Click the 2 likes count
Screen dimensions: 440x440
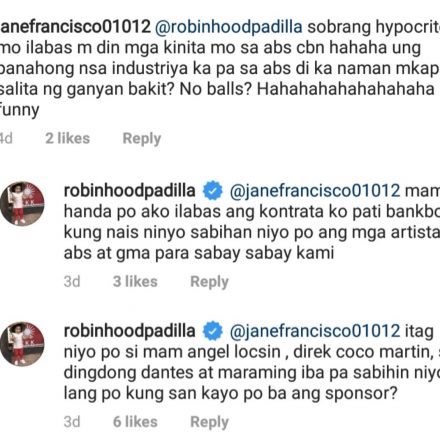[x=68, y=138]
